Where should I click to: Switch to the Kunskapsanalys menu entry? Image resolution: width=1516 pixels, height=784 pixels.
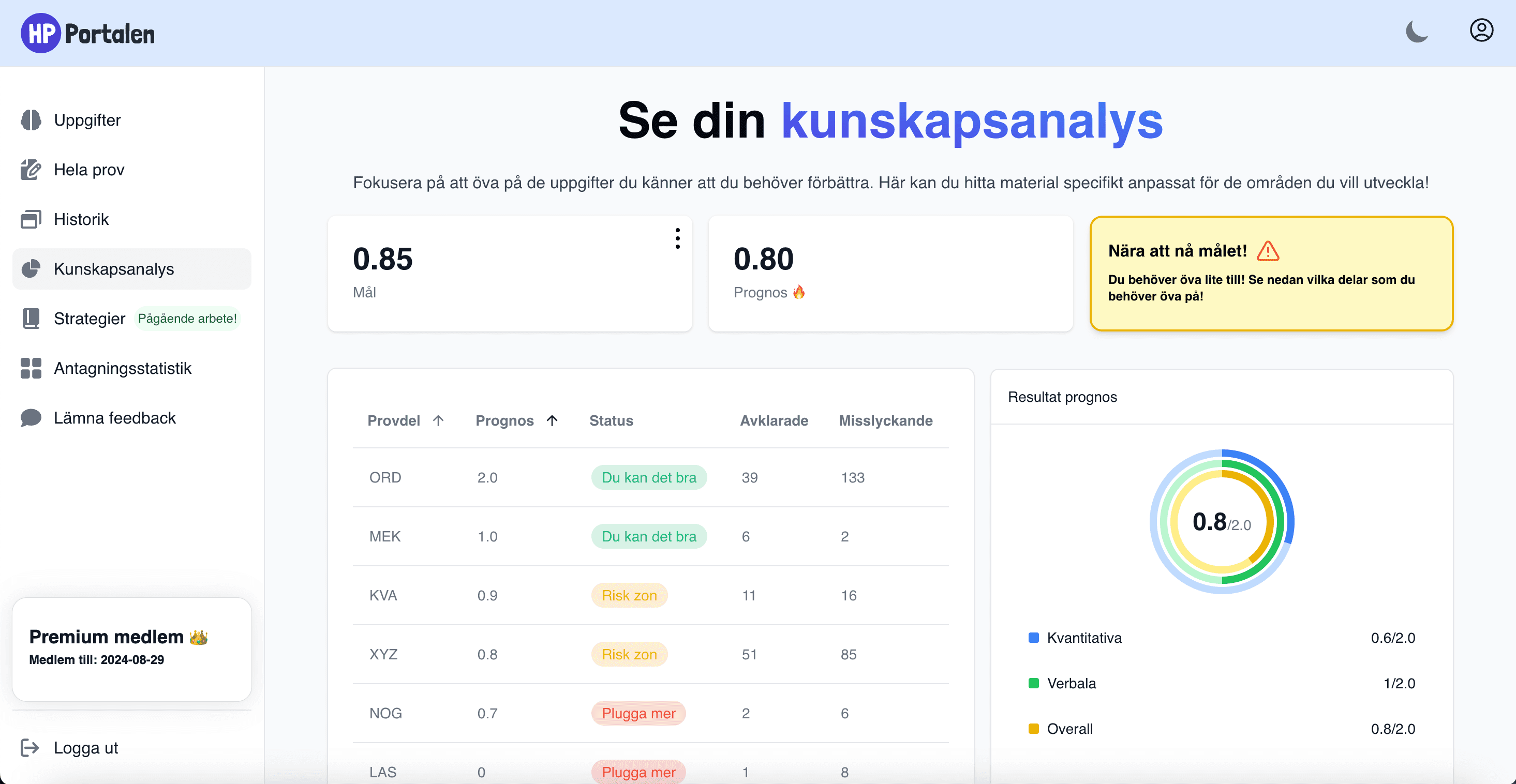[114, 269]
